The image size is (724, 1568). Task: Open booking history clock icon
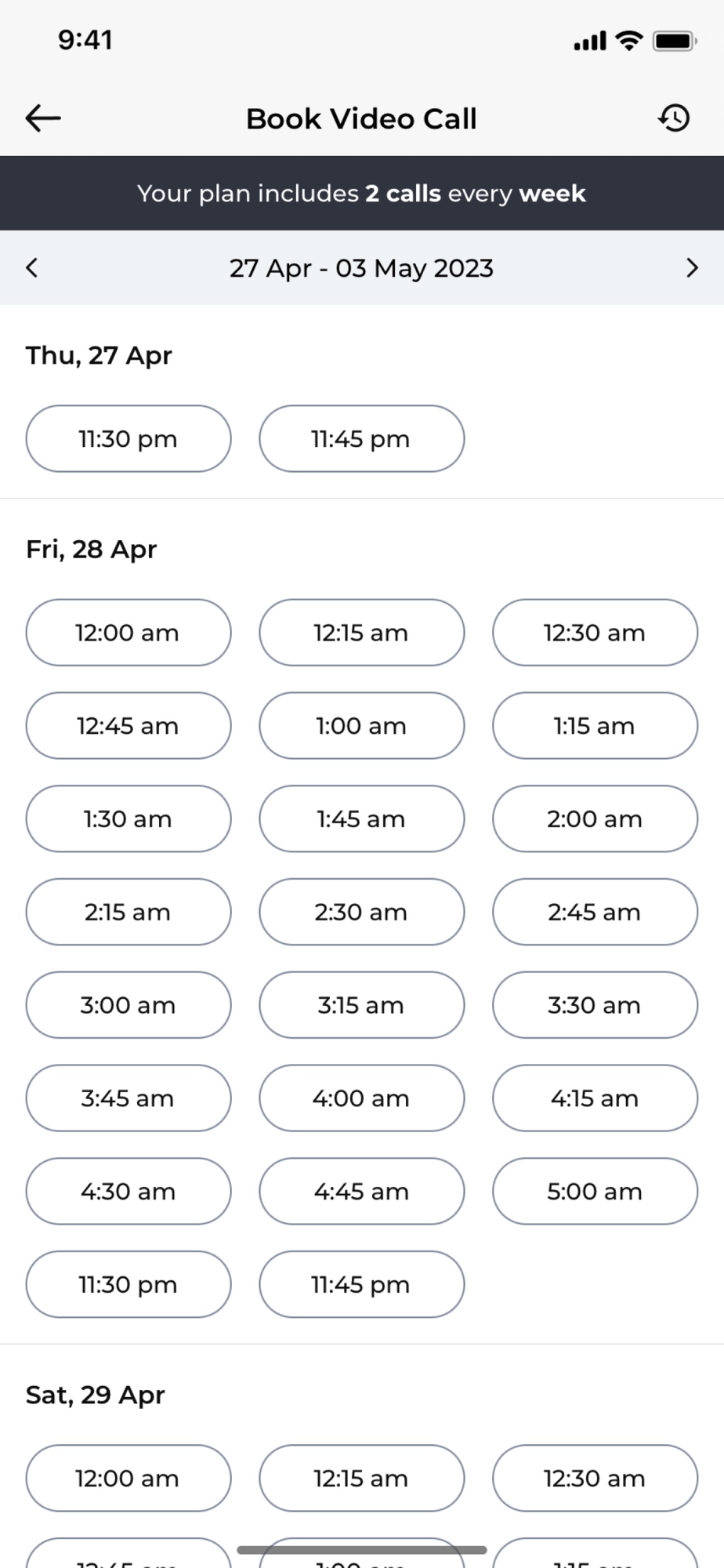(x=674, y=118)
